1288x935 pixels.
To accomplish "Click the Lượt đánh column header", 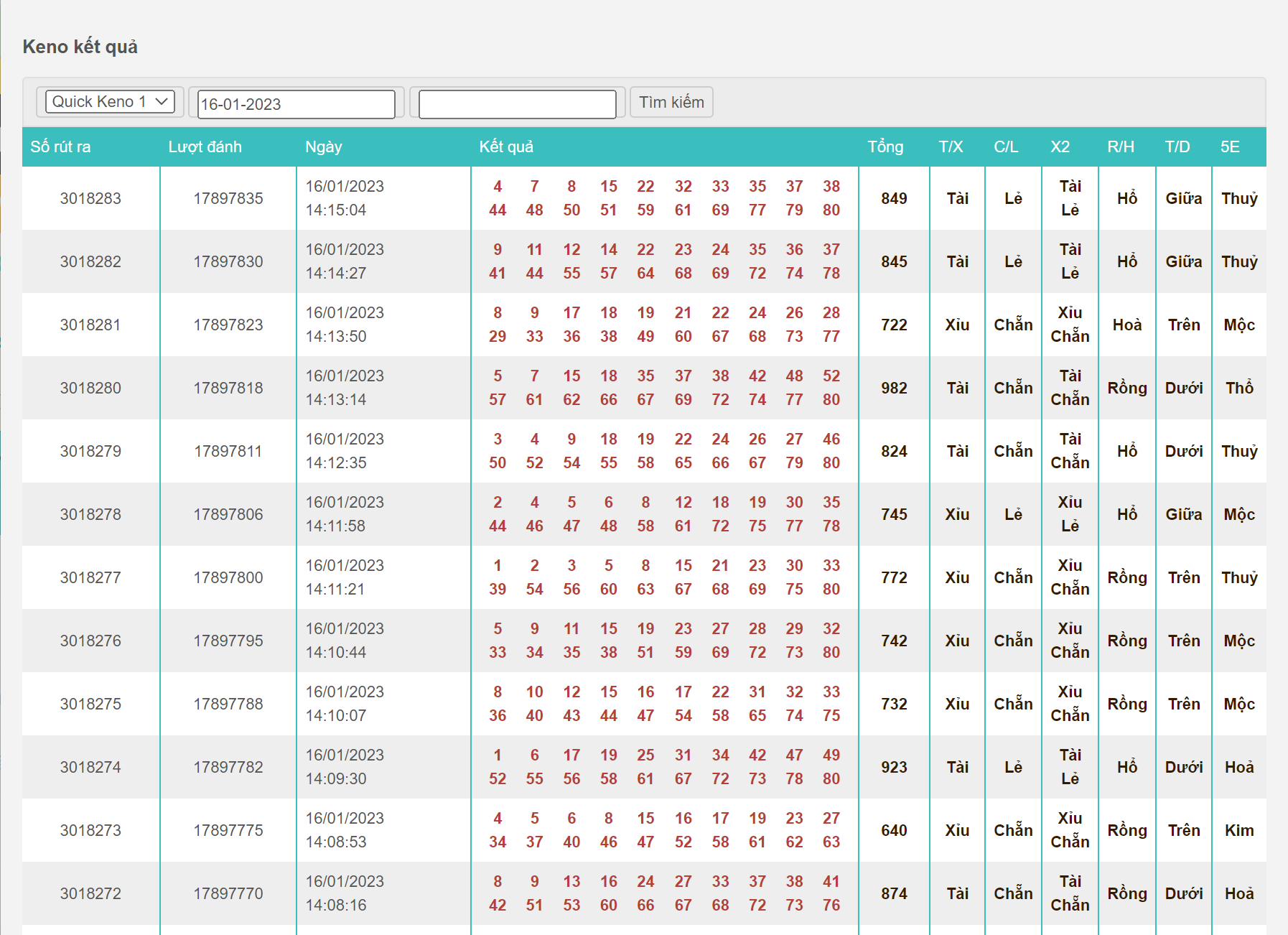I will [x=205, y=147].
